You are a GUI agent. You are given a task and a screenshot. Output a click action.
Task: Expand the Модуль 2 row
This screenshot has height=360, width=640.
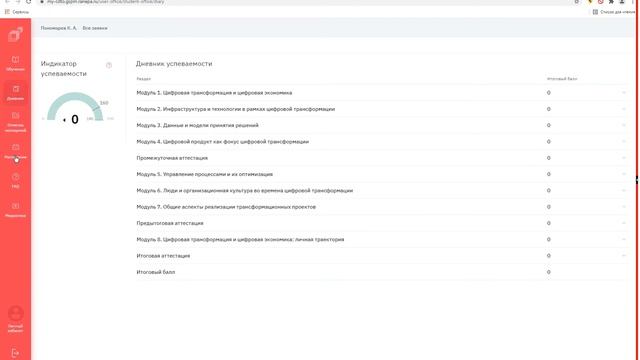coord(624,109)
